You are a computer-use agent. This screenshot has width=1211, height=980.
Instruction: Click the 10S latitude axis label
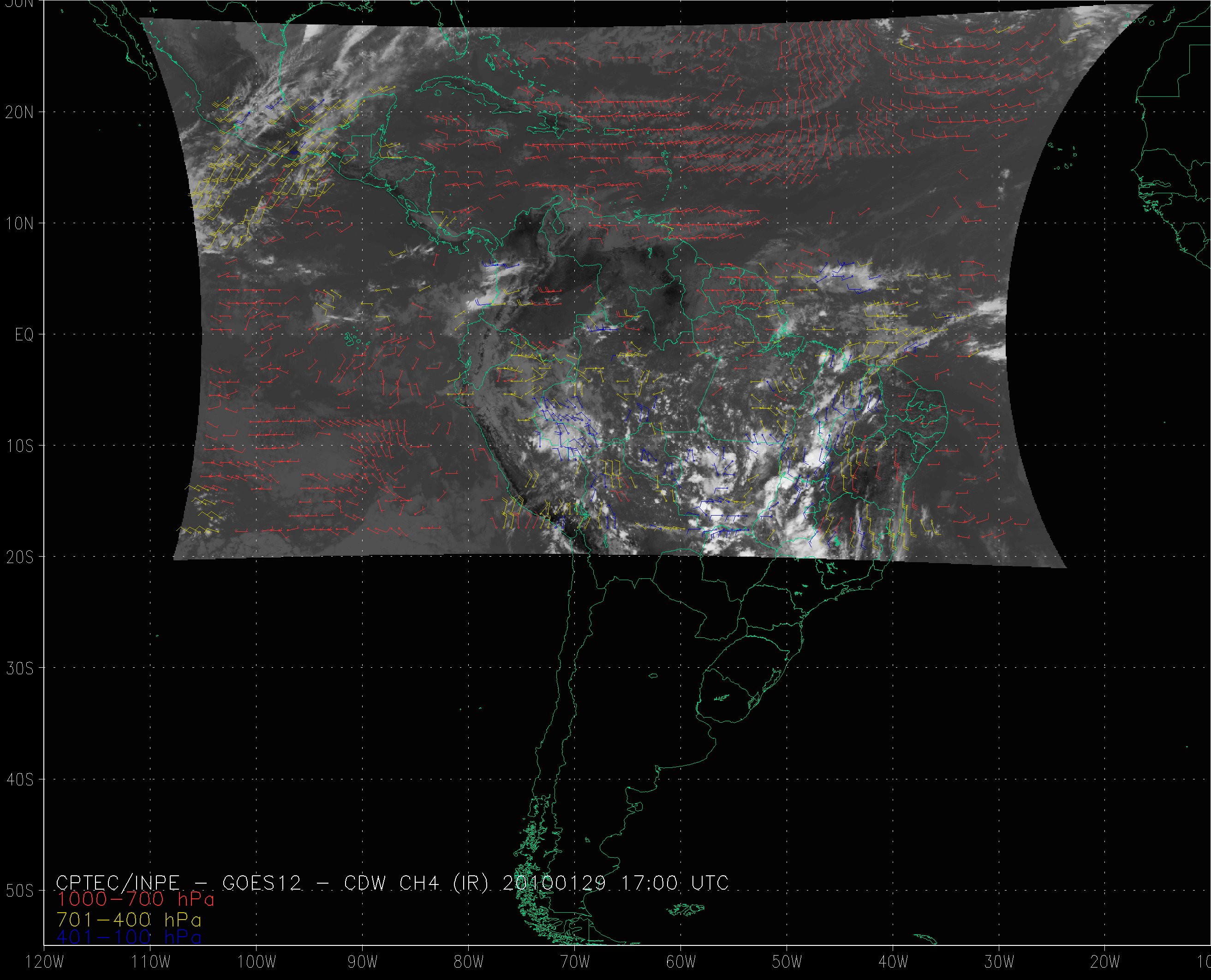(19, 446)
